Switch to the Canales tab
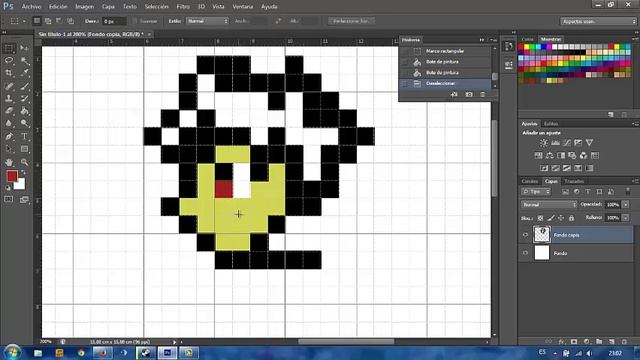The width and height of the screenshot is (640, 360). pos(530,181)
